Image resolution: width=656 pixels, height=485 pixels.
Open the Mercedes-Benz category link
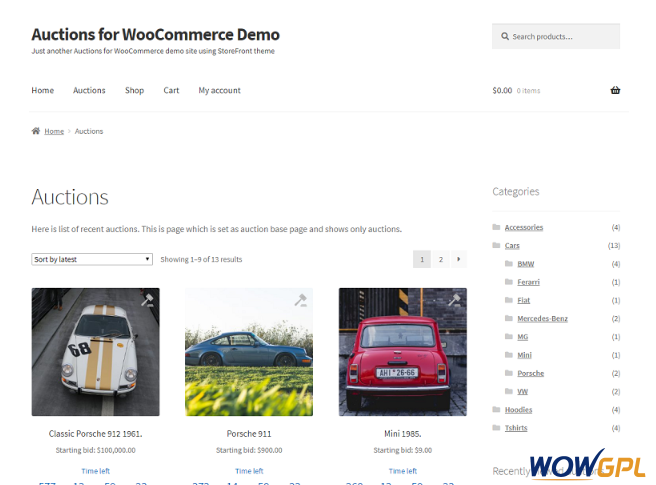click(x=542, y=318)
